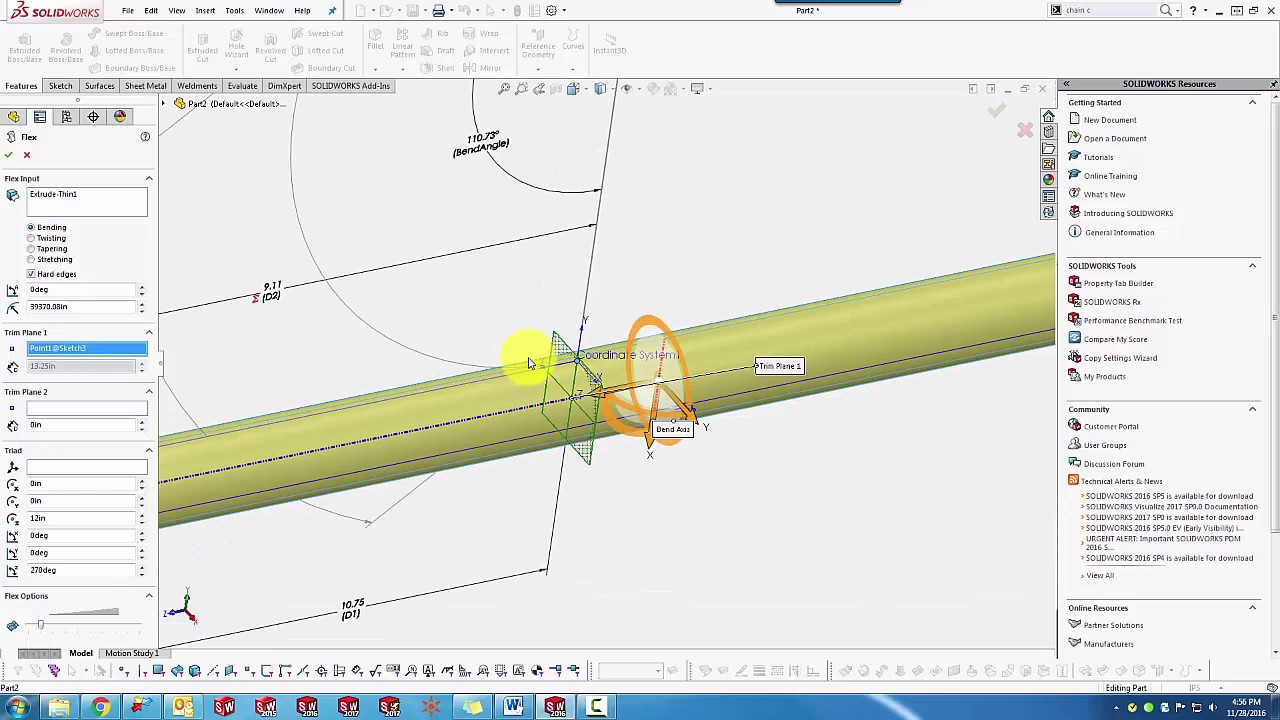Collapse the Online Resources group
This screenshot has height=720, width=1280.
point(1252,608)
